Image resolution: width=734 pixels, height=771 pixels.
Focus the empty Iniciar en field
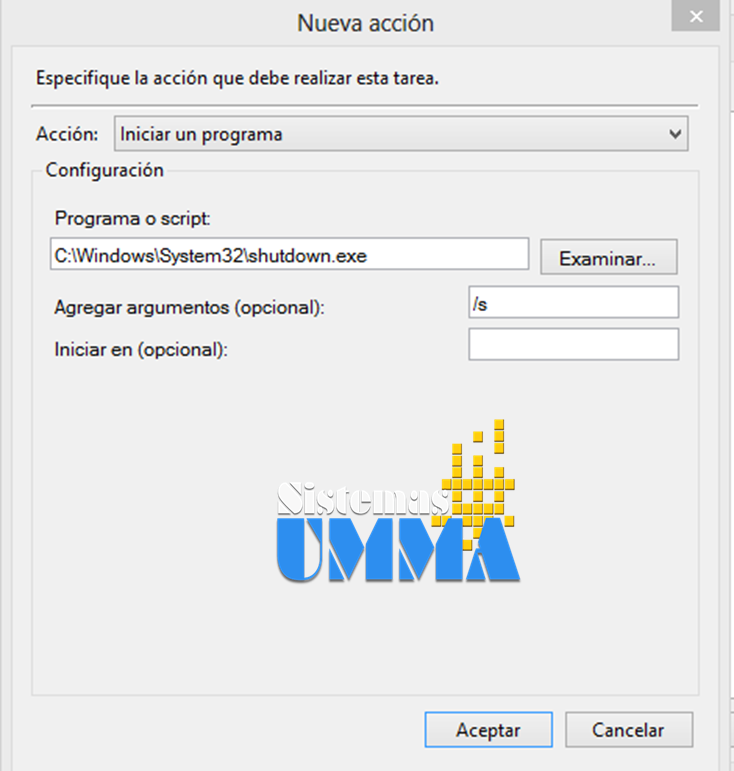(573, 344)
